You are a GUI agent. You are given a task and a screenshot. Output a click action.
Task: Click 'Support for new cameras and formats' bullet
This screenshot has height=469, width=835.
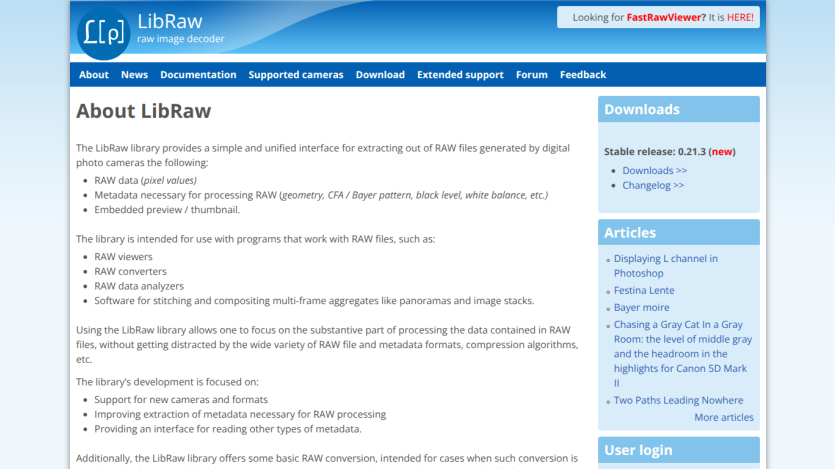pos(181,399)
